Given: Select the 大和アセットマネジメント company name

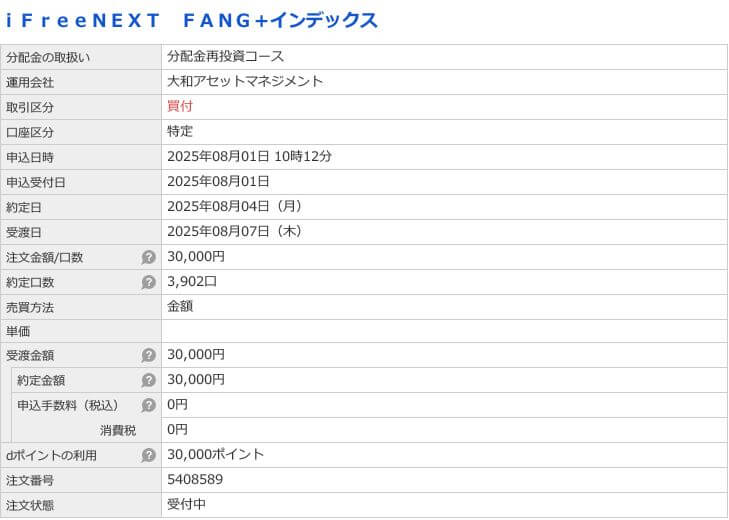Looking at the screenshot, I should point(245,81).
